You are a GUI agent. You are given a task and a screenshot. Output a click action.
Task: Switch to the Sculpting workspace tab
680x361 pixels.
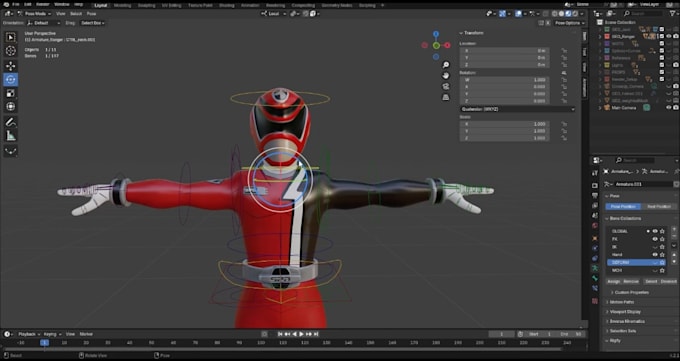pyautogui.click(x=146, y=6)
